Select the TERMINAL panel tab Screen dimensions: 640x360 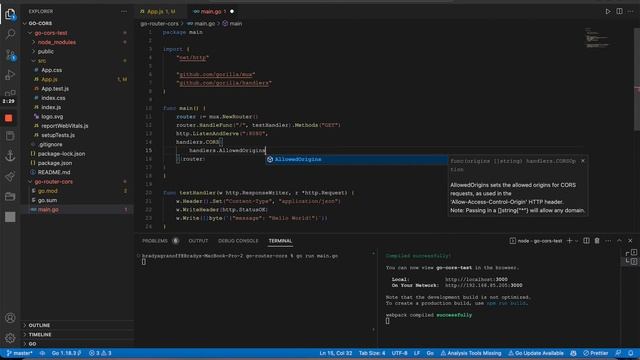[280, 241]
